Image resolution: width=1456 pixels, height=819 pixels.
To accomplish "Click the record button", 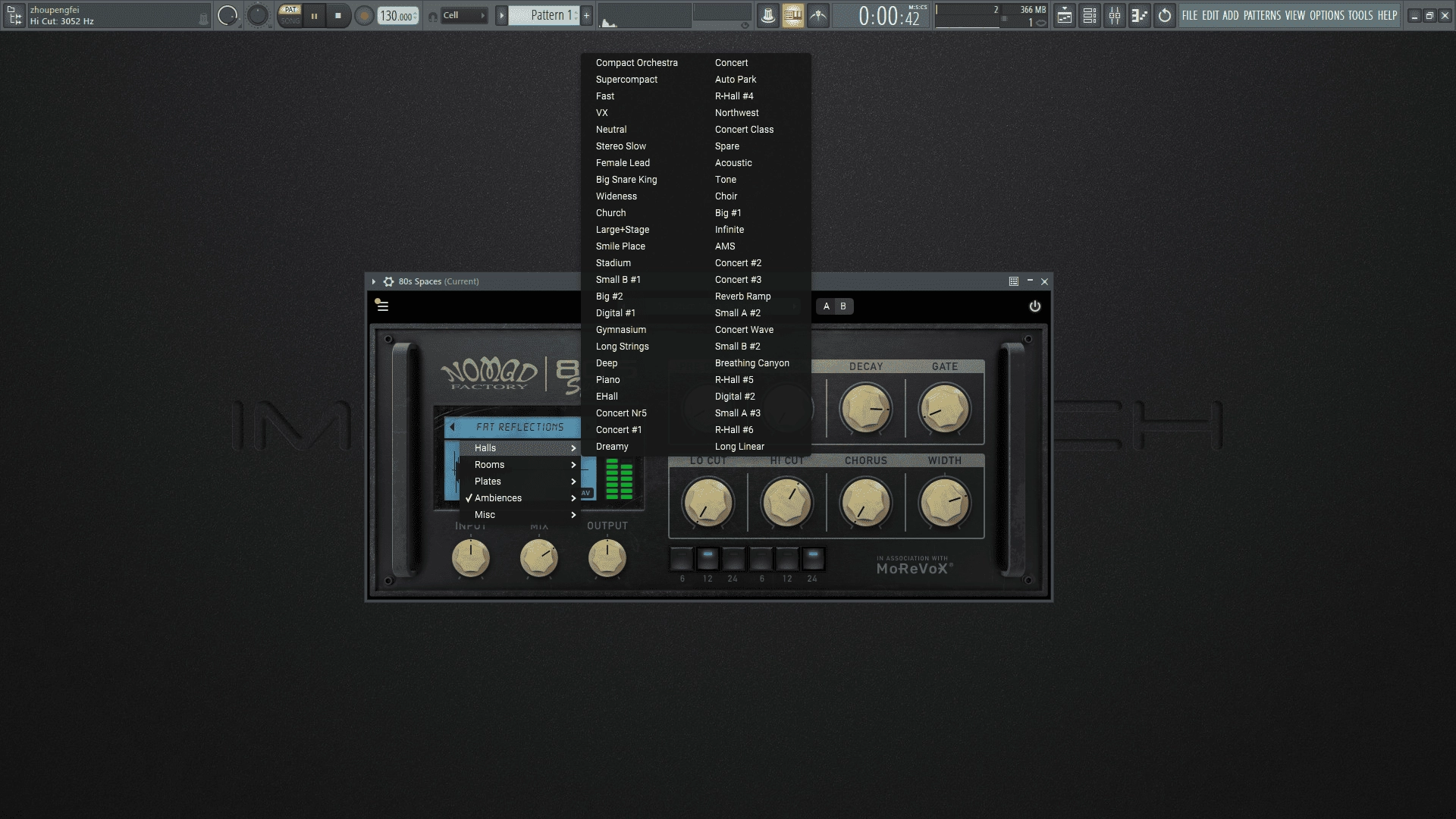I will [364, 15].
